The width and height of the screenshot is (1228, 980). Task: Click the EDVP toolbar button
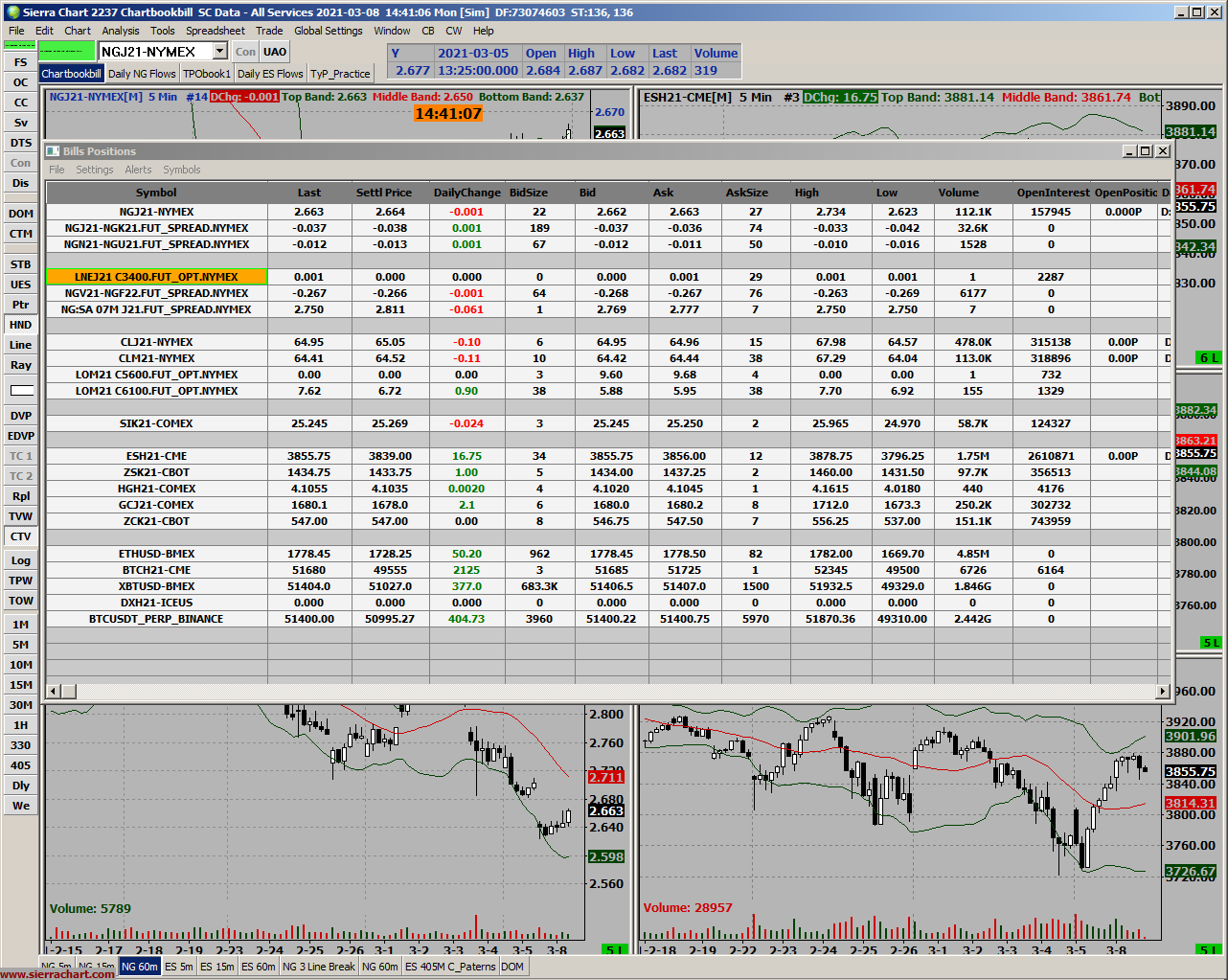21,436
